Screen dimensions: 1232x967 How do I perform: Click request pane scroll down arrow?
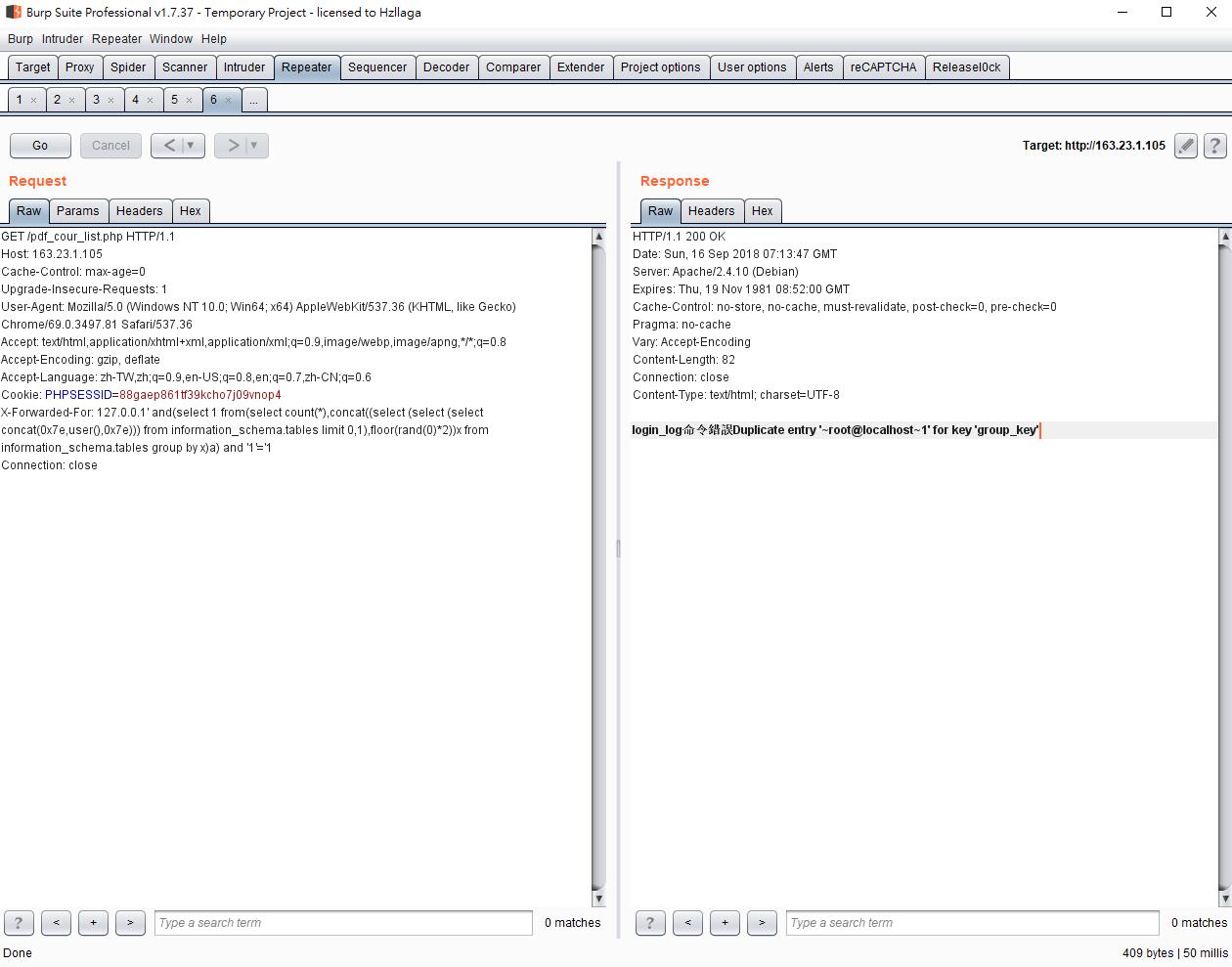[599, 899]
